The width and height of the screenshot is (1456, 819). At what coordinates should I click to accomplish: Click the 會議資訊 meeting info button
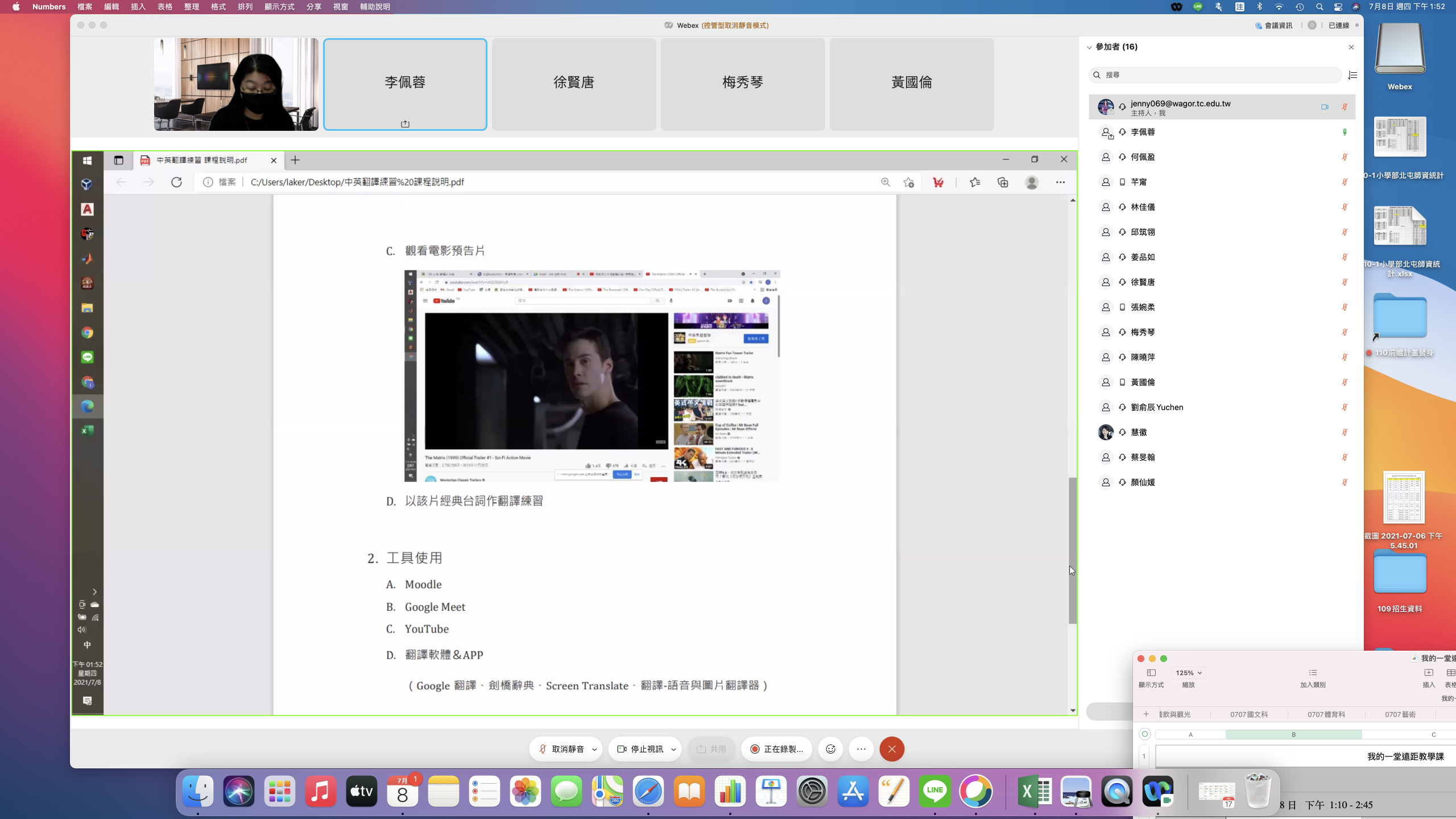[1273, 25]
